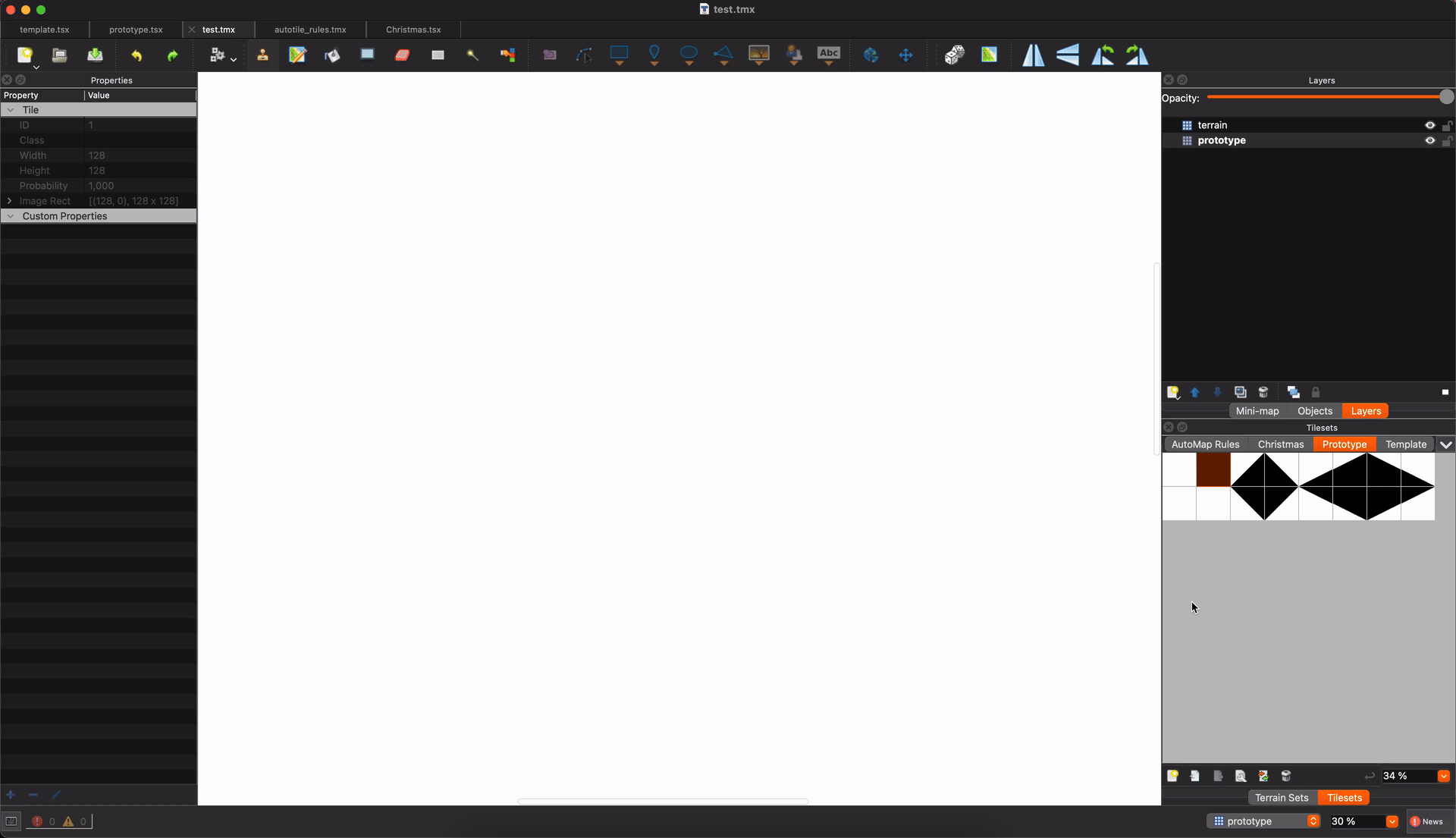Screen dimensions: 1456x838
Task: Click the undo arrow icon
Action: click(136, 55)
